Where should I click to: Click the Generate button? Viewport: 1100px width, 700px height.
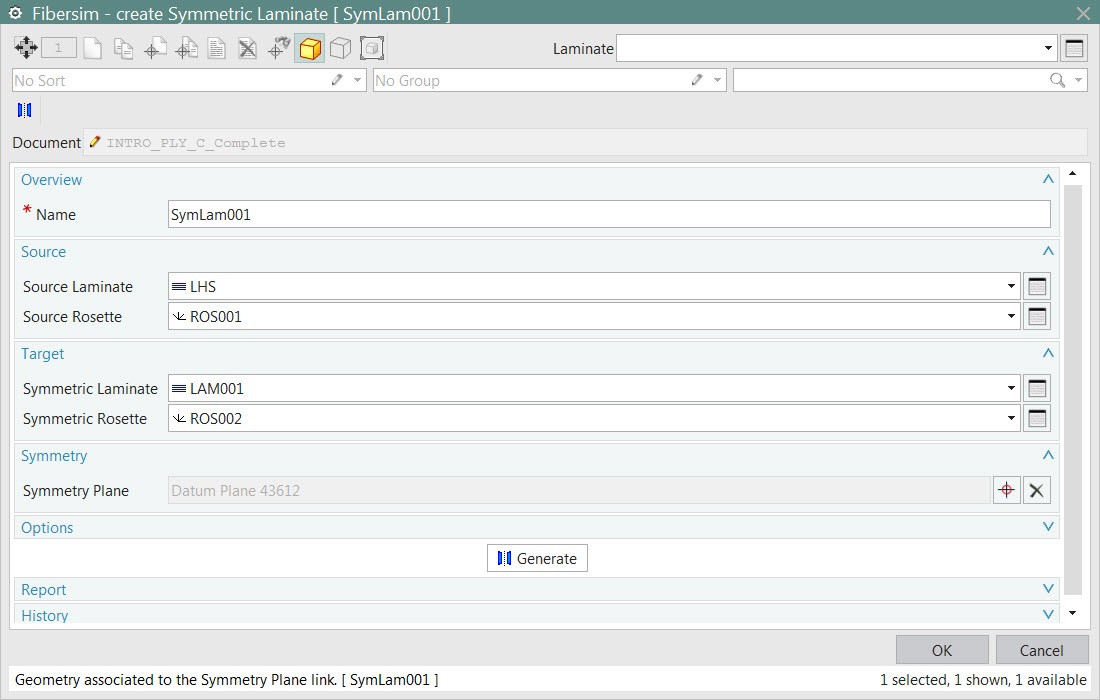(537, 558)
